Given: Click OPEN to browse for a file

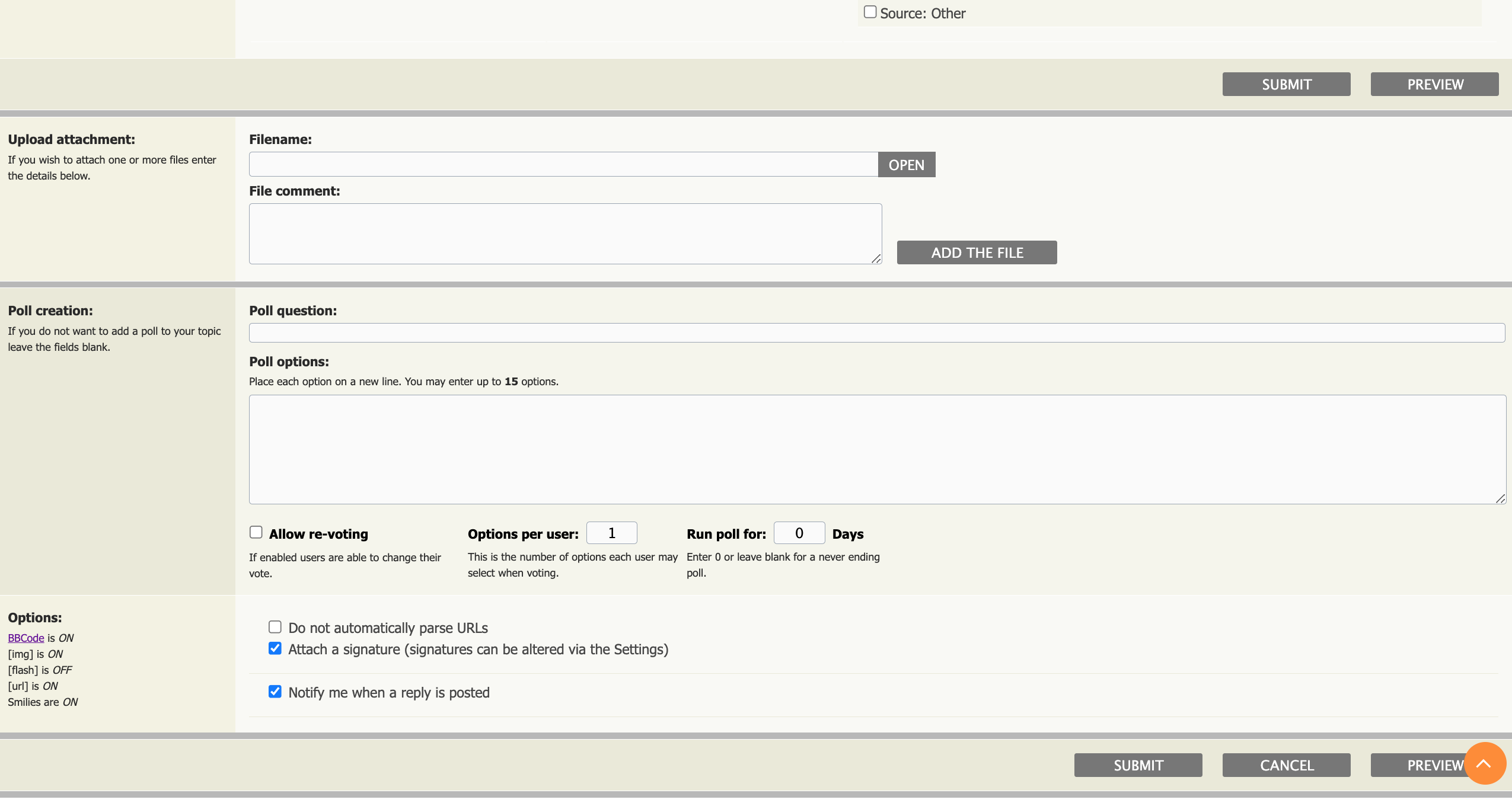Looking at the screenshot, I should [907, 165].
